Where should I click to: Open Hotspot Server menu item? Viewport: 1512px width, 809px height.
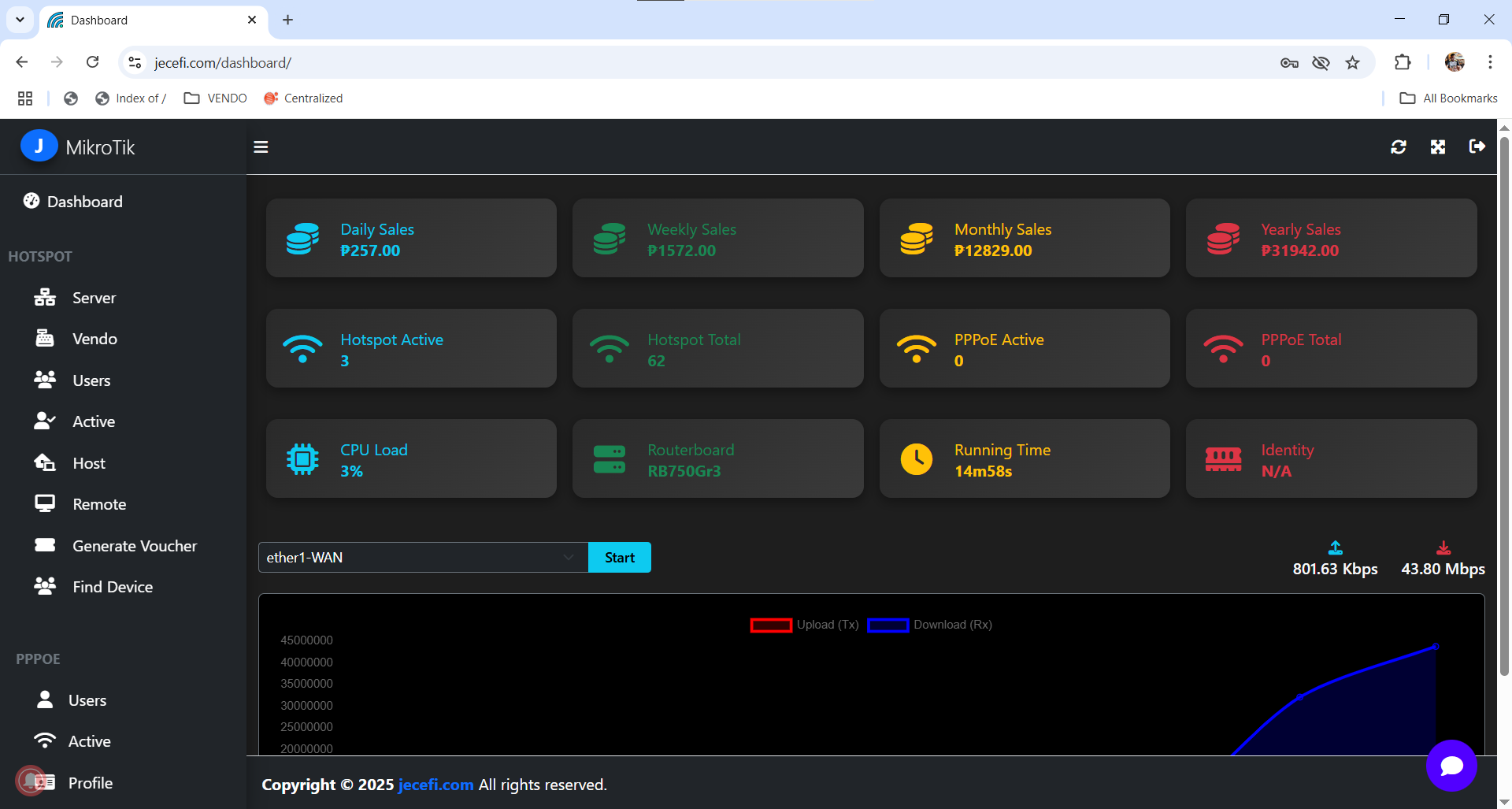click(75, 298)
